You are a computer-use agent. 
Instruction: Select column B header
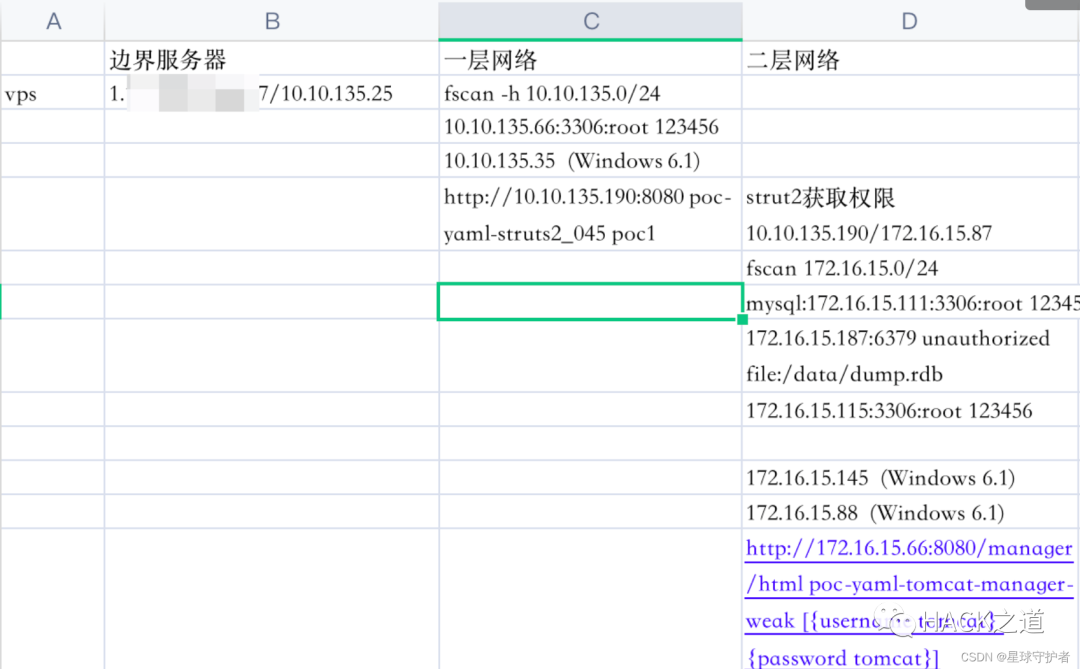click(271, 21)
